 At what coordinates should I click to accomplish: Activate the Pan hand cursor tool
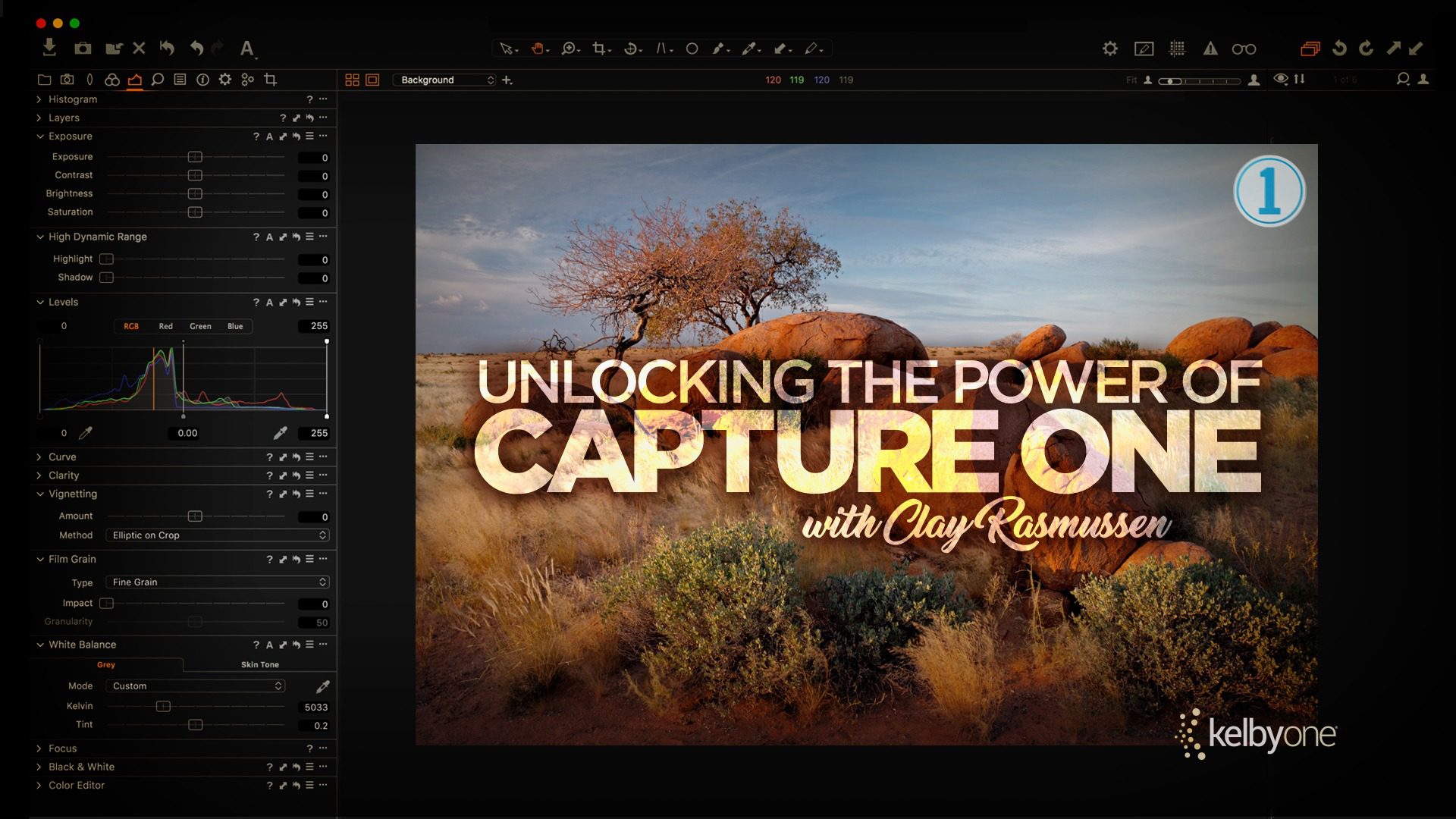click(538, 49)
